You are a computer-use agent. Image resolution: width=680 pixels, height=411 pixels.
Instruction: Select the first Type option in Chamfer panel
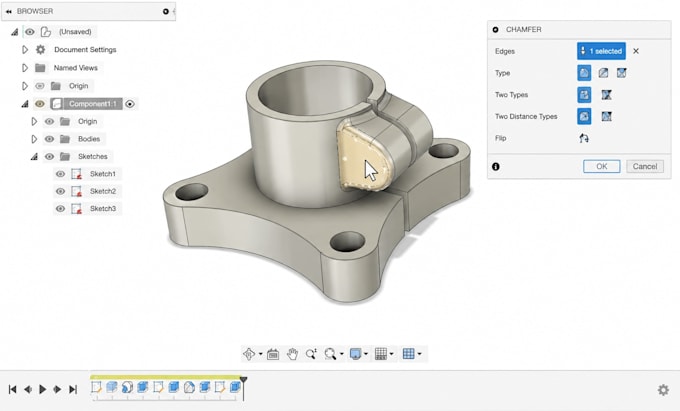(x=584, y=73)
